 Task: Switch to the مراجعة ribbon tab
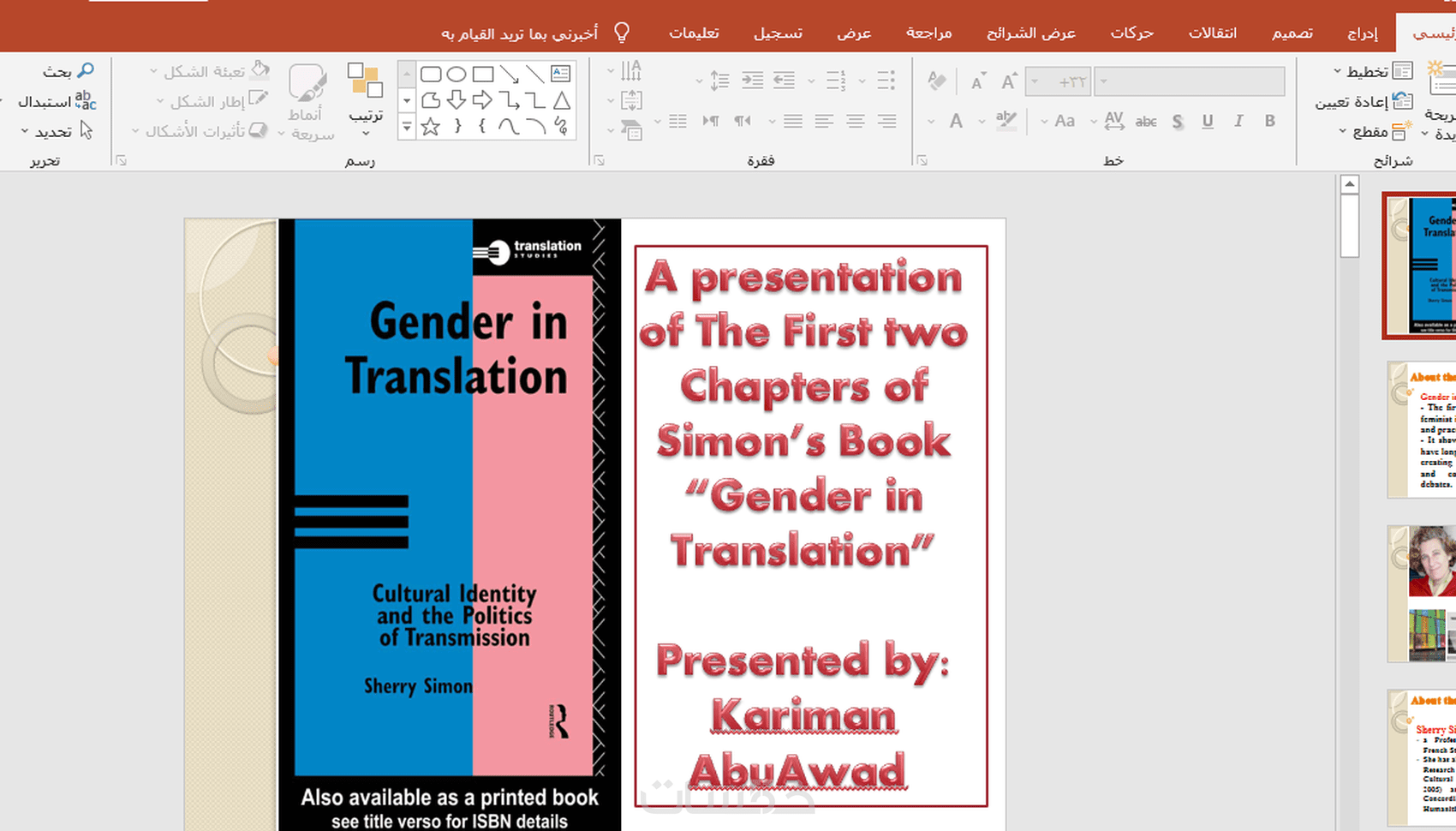[929, 33]
